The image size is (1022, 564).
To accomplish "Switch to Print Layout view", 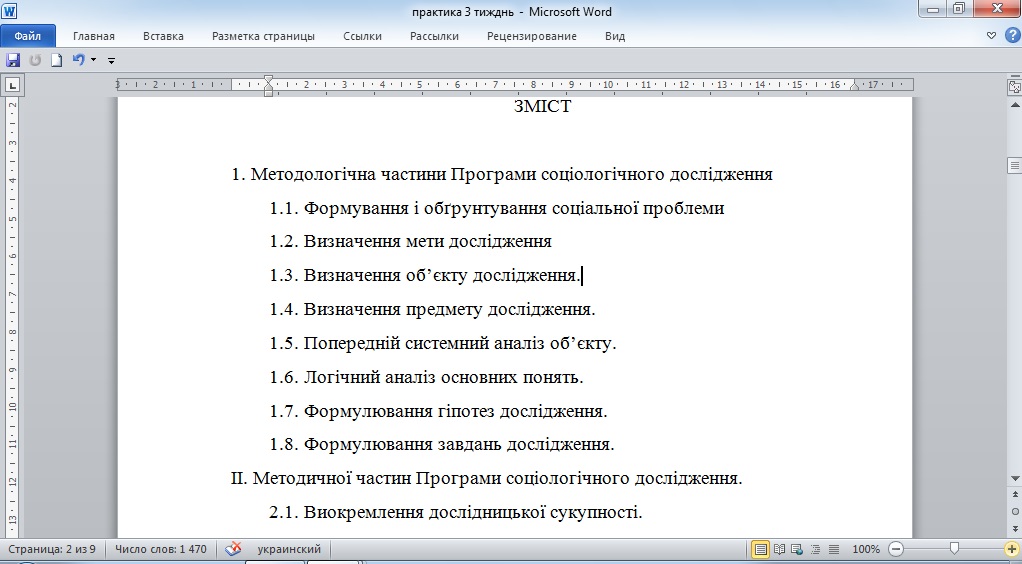I will [x=761, y=549].
